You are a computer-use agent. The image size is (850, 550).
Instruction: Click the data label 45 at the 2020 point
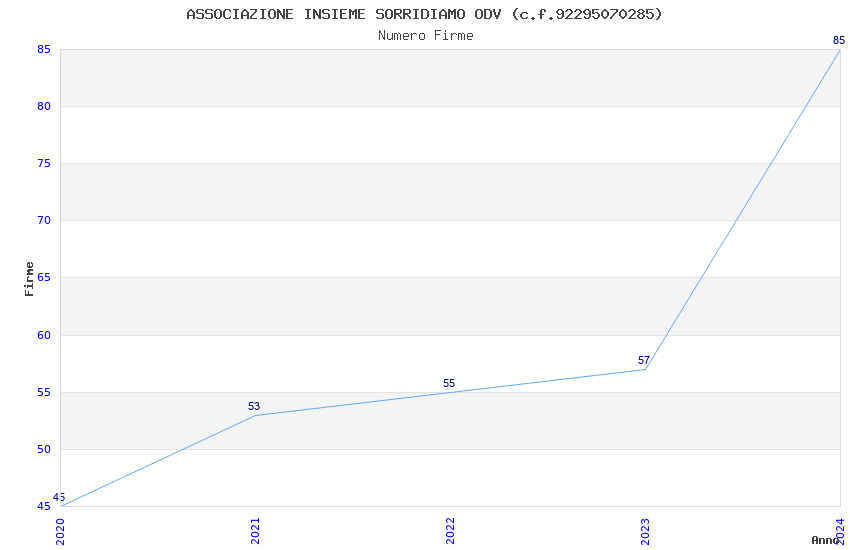click(59, 497)
